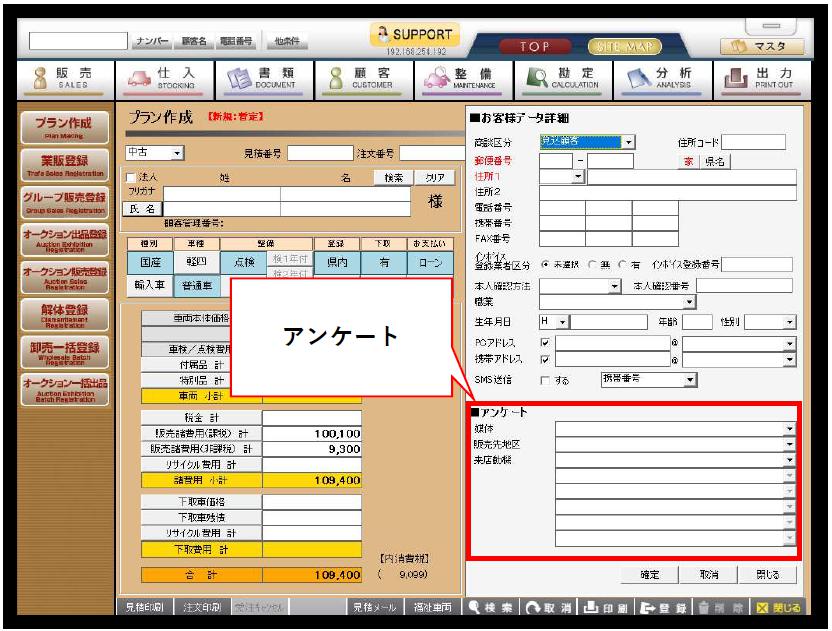The height and width of the screenshot is (631, 832).
Task: Click the 取消 cancel button in the customer panel
Action: 709,574
